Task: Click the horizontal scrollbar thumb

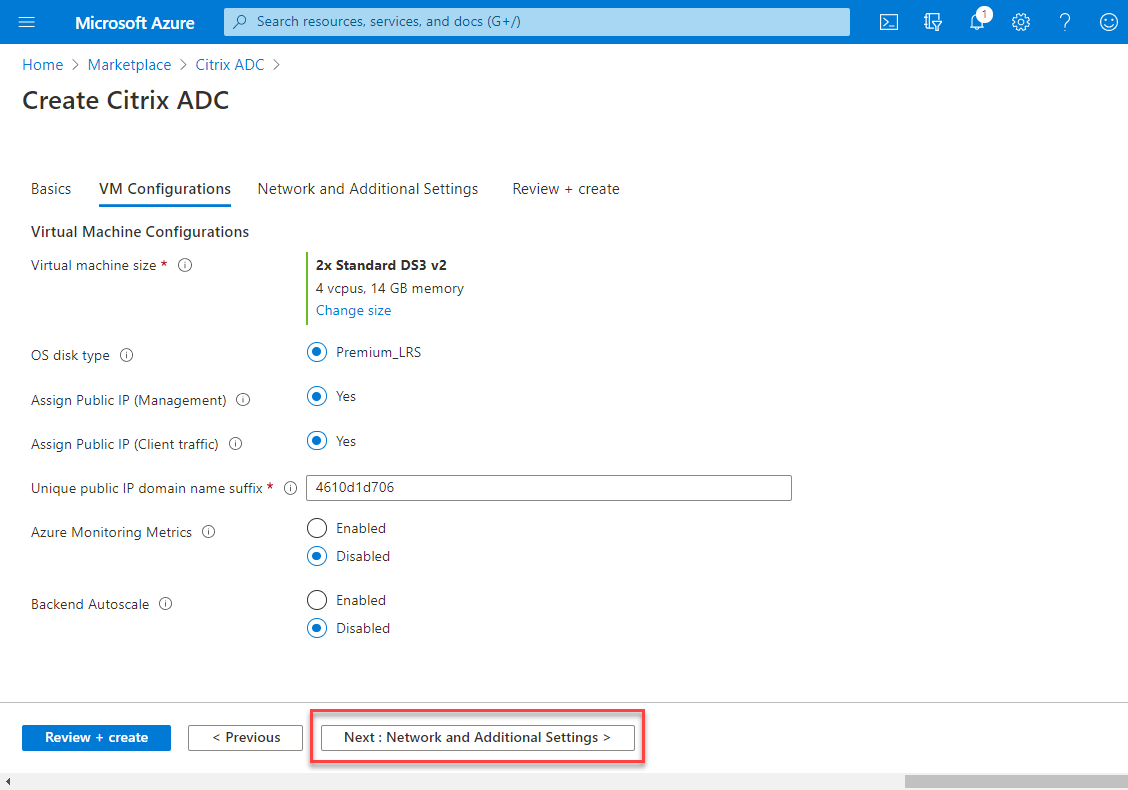Action: point(1016,782)
